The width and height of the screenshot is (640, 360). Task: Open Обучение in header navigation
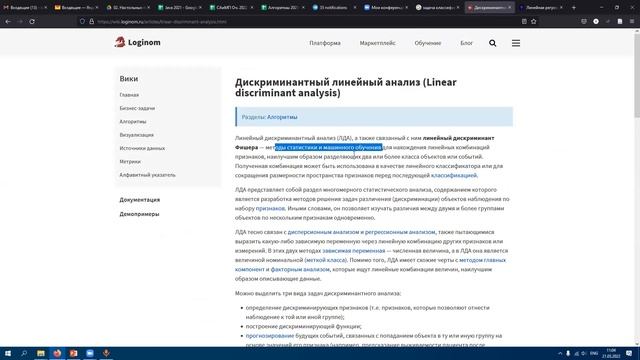click(x=428, y=43)
